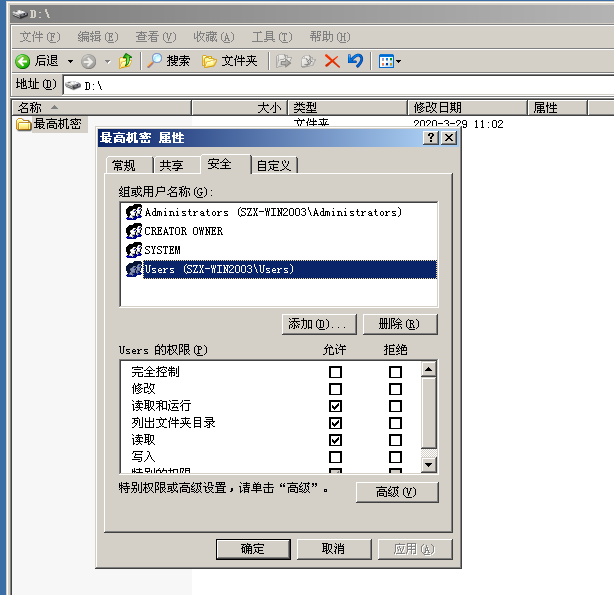Click the blue Undo arrow icon
The image size is (614, 595).
(355, 61)
